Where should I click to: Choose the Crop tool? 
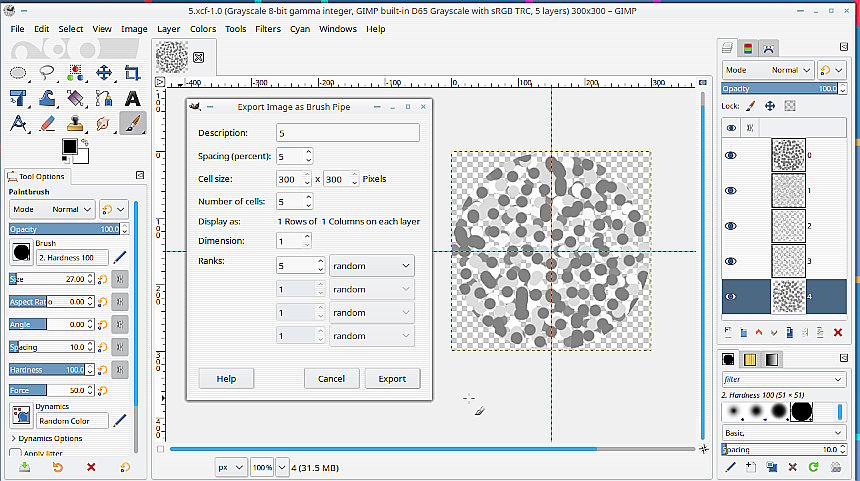point(132,72)
